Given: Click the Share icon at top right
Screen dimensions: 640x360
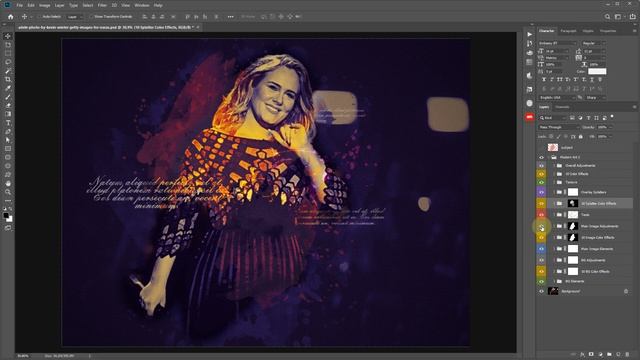Looking at the screenshot, I should (x=632, y=17).
